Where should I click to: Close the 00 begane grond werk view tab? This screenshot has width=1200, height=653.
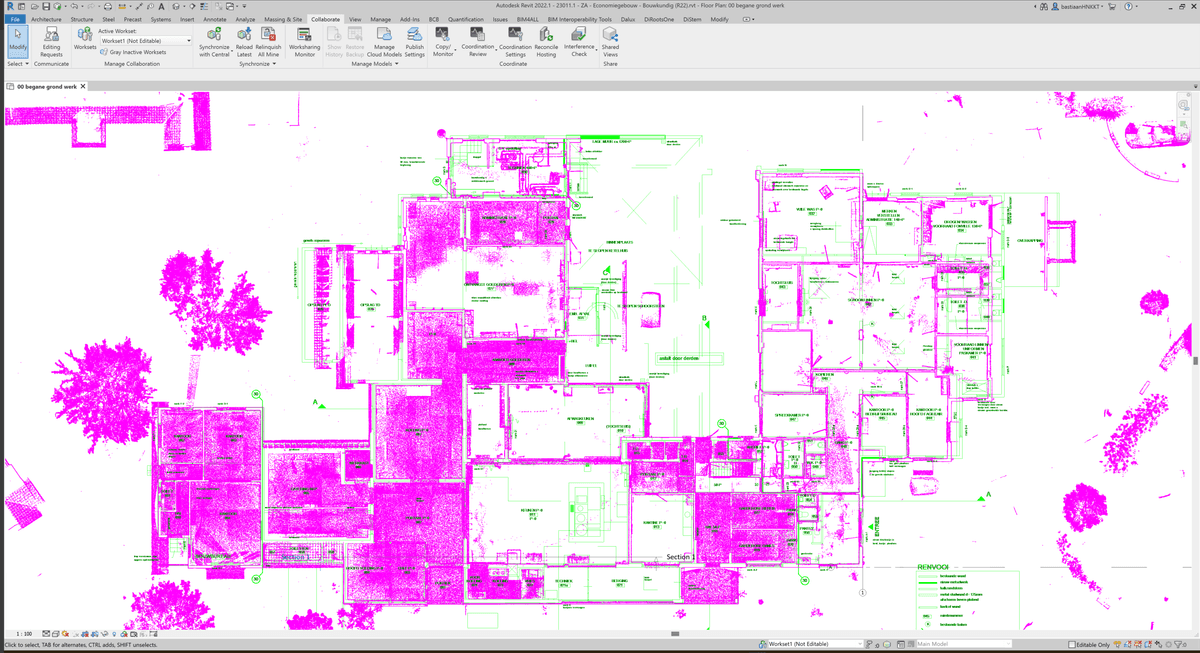point(84,87)
